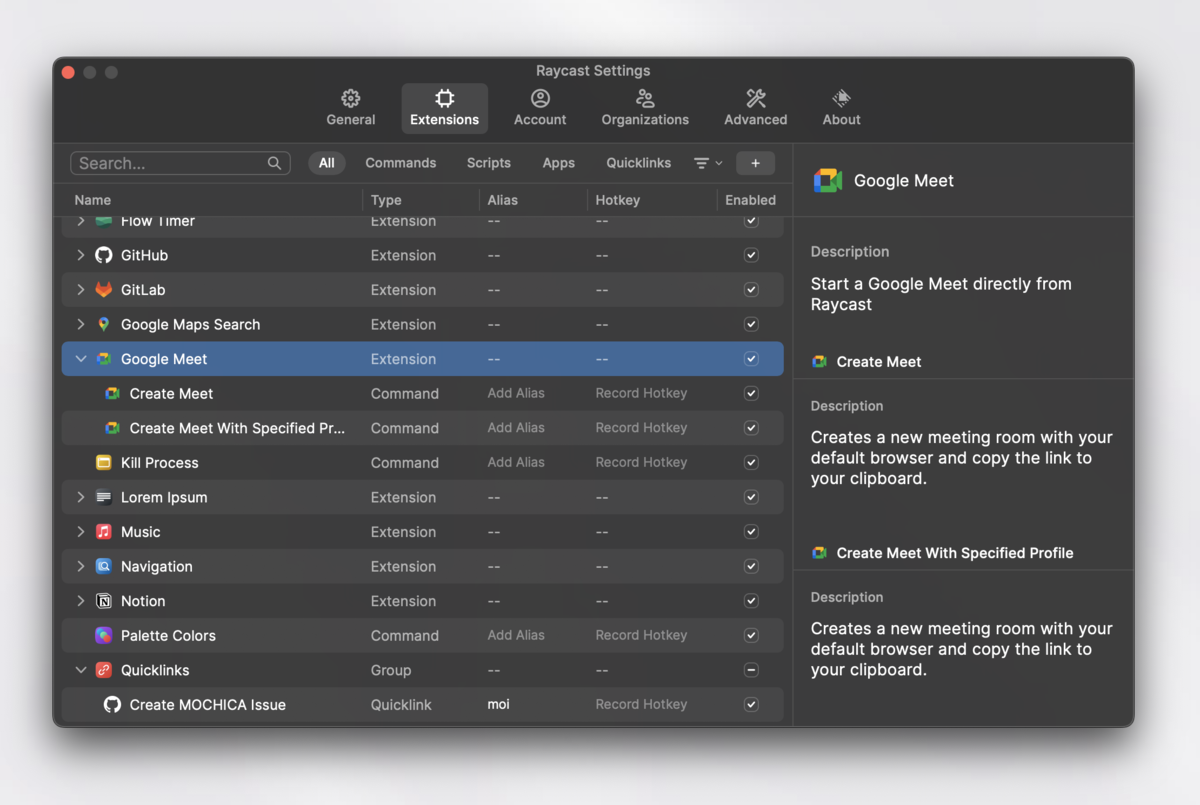1200x805 pixels.
Task: Expand the Notion extension row
Action: (x=81, y=601)
